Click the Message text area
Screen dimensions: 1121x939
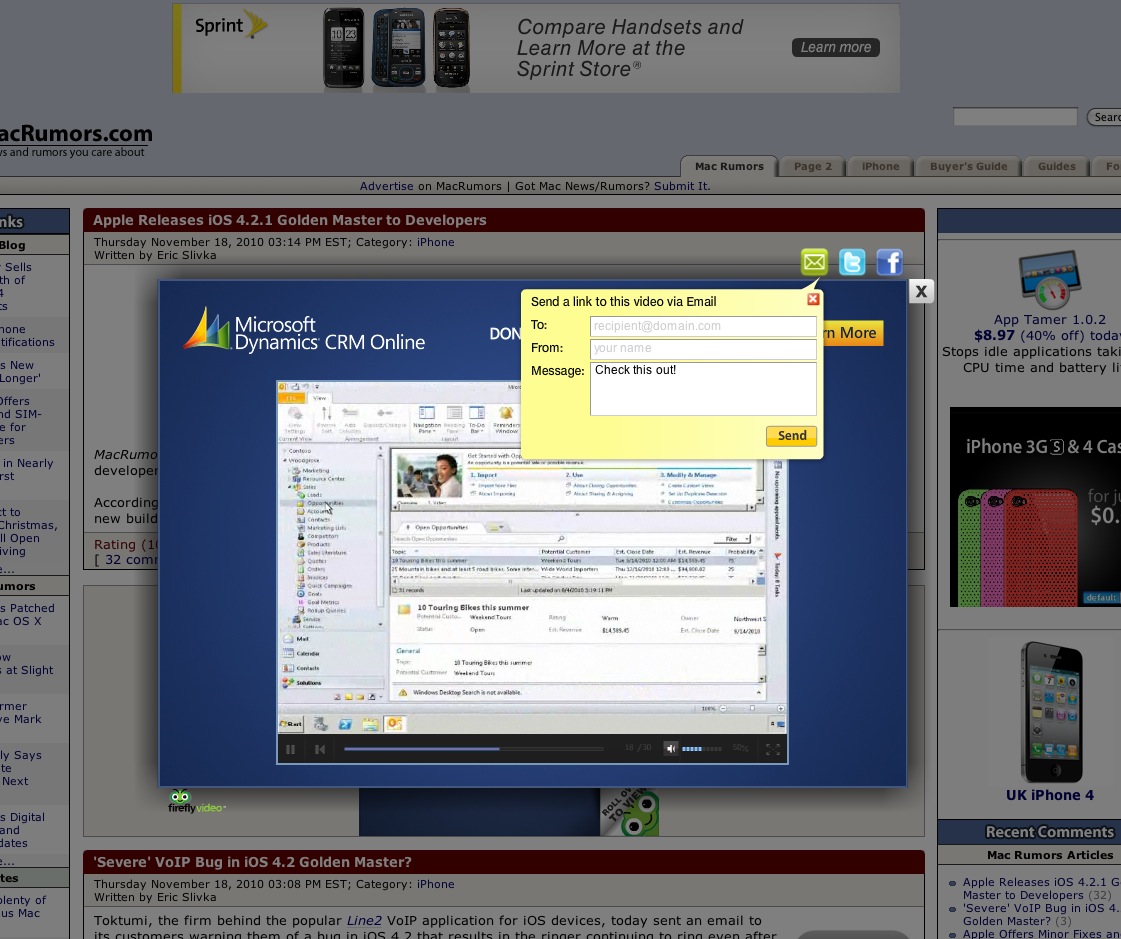coord(703,388)
